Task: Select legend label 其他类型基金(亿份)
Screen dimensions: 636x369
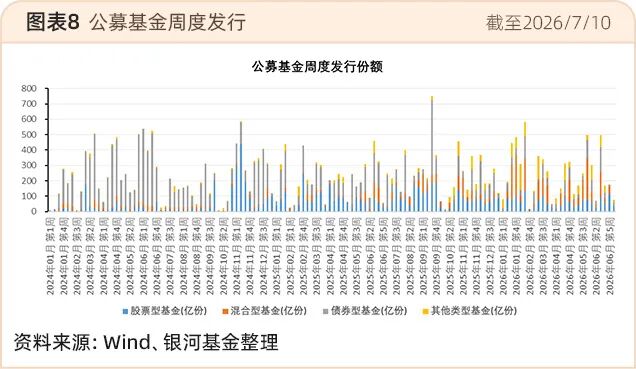Action: click(x=473, y=311)
